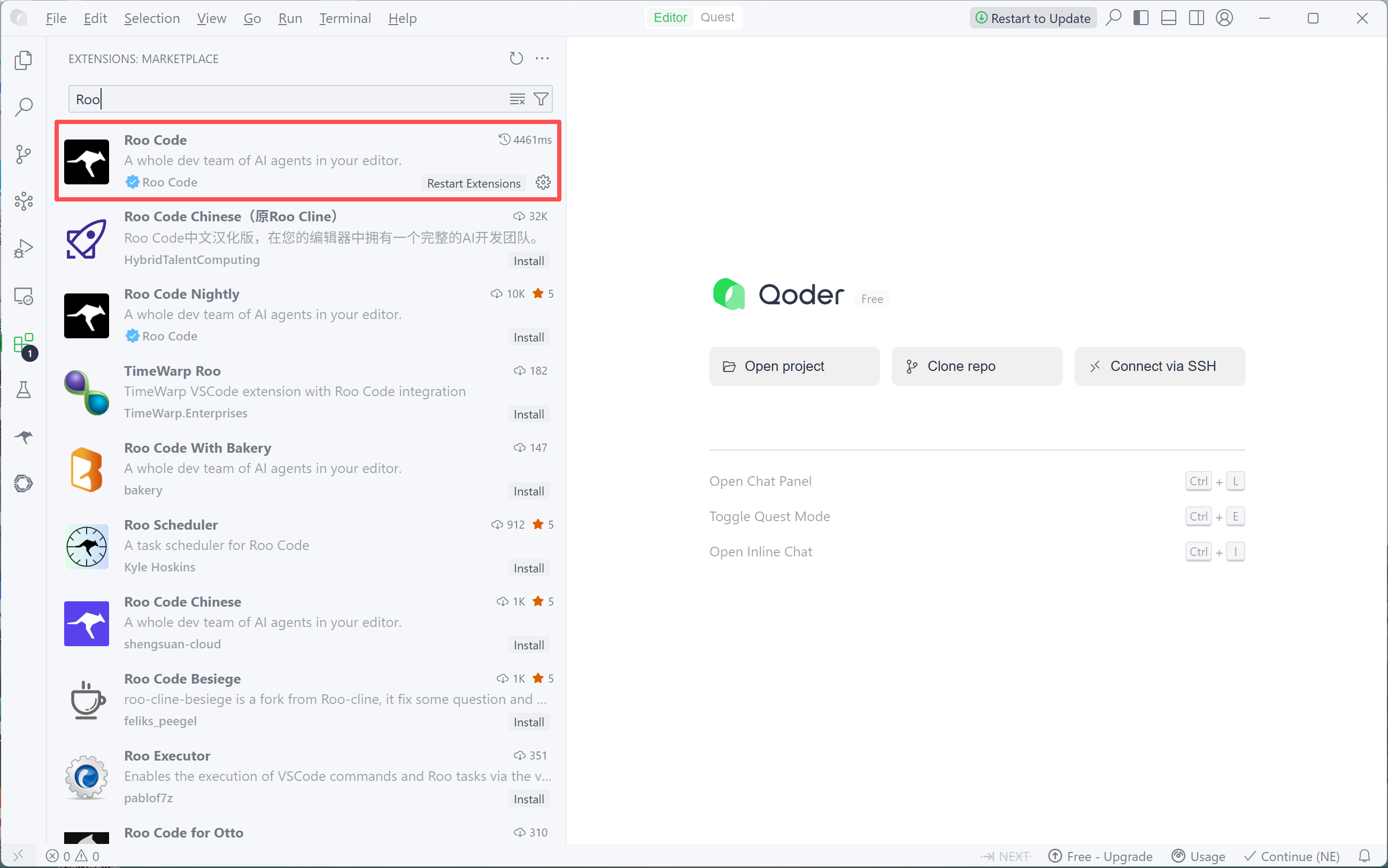Image resolution: width=1388 pixels, height=868 pixels.
Task: Open extensions views and more actions menu
Action: [x=542, y=59]
